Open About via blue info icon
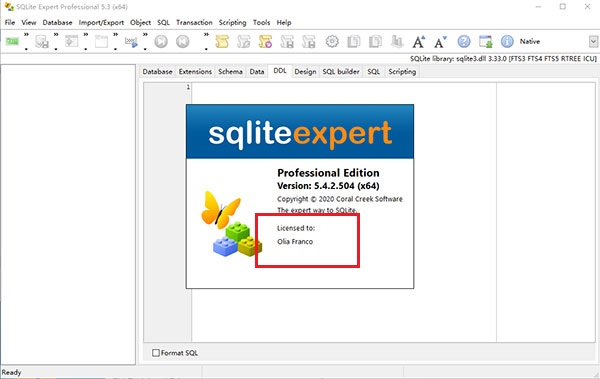This screenshot has height=379, width=600. pos(507,41)
